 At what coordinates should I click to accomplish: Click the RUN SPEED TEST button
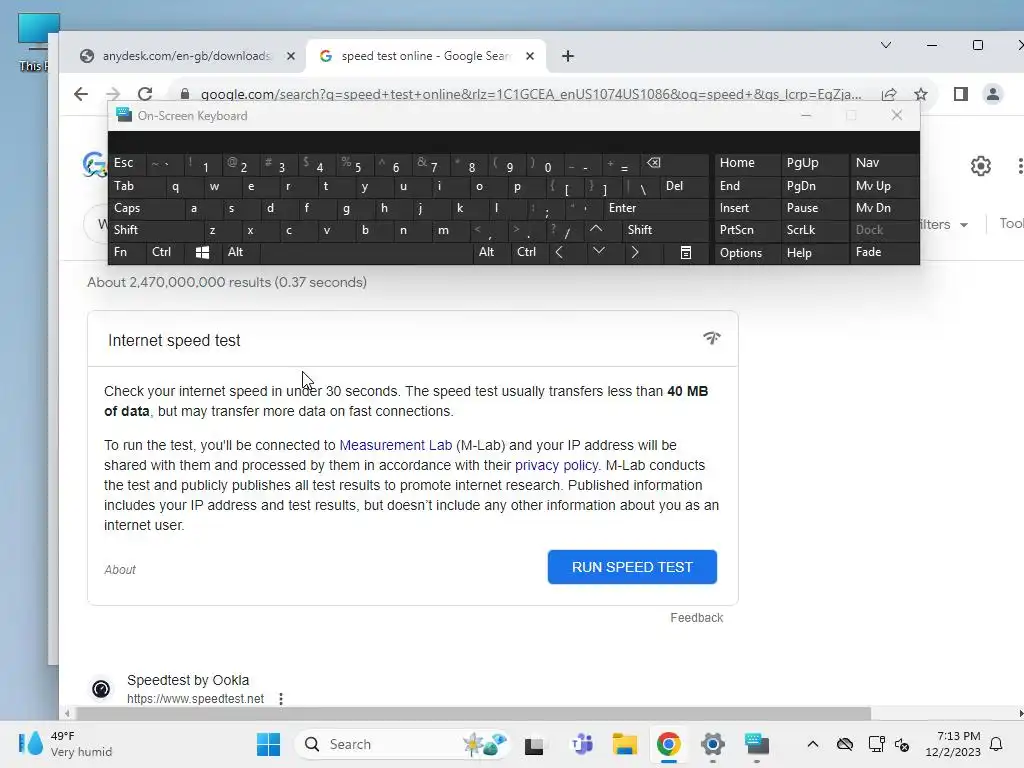[632, 567]
